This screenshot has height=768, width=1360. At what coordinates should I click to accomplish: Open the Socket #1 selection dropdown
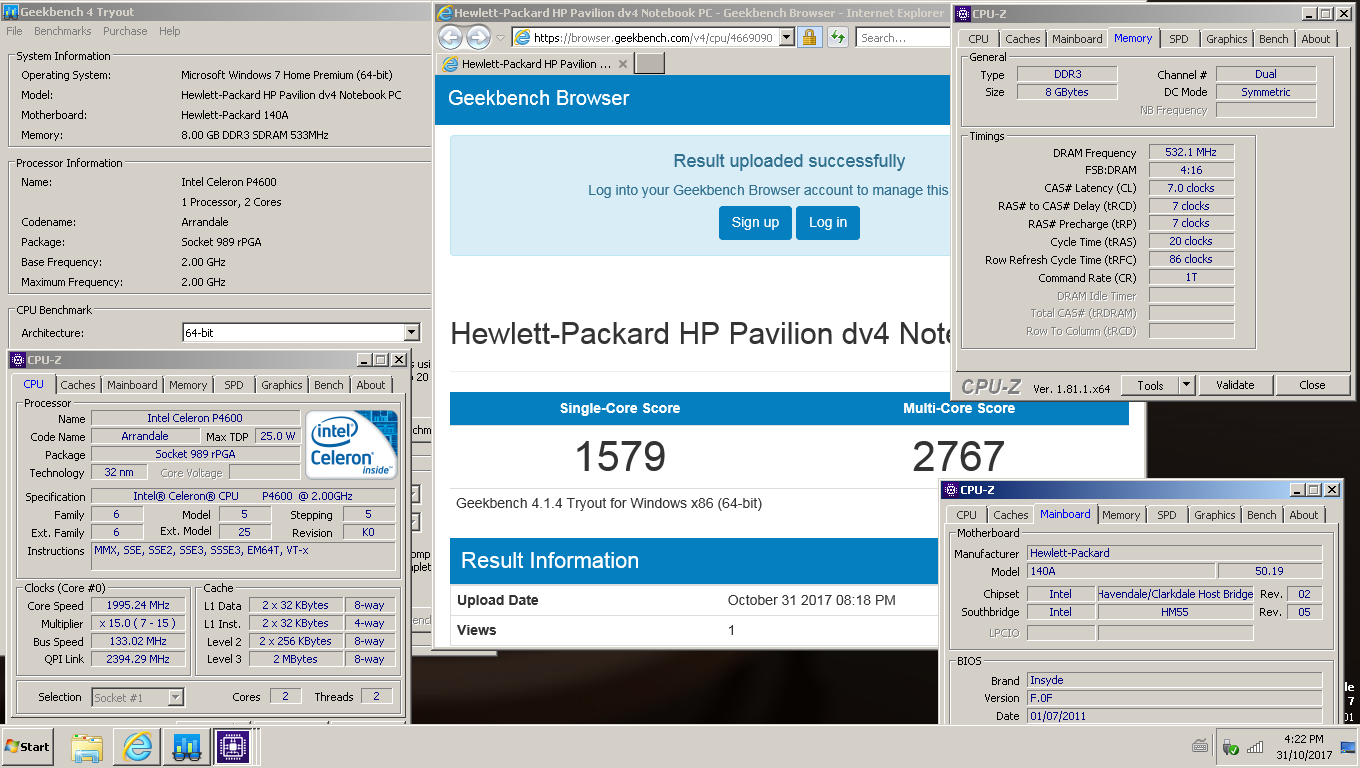click(175, 698)
